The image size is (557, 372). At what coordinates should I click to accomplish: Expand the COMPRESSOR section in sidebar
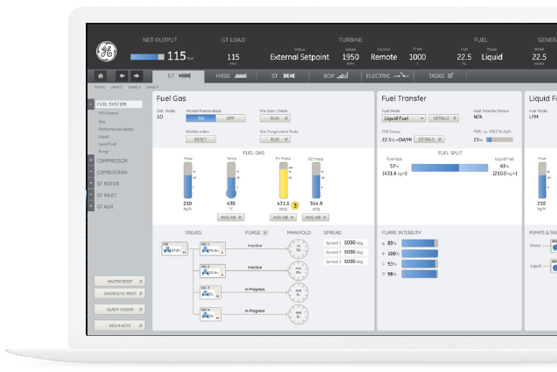pyautogui.click(x=91, y=161)
